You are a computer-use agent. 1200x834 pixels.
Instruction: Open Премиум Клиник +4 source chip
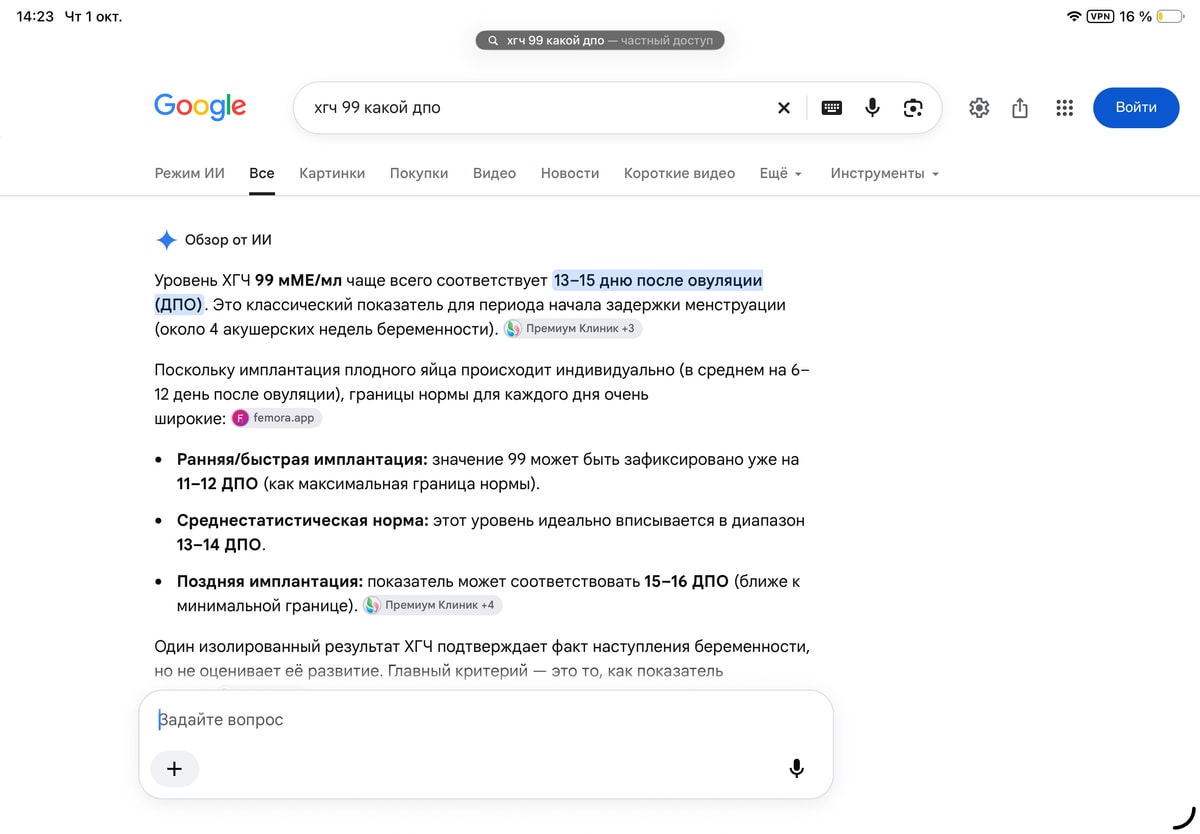[432, 605]
